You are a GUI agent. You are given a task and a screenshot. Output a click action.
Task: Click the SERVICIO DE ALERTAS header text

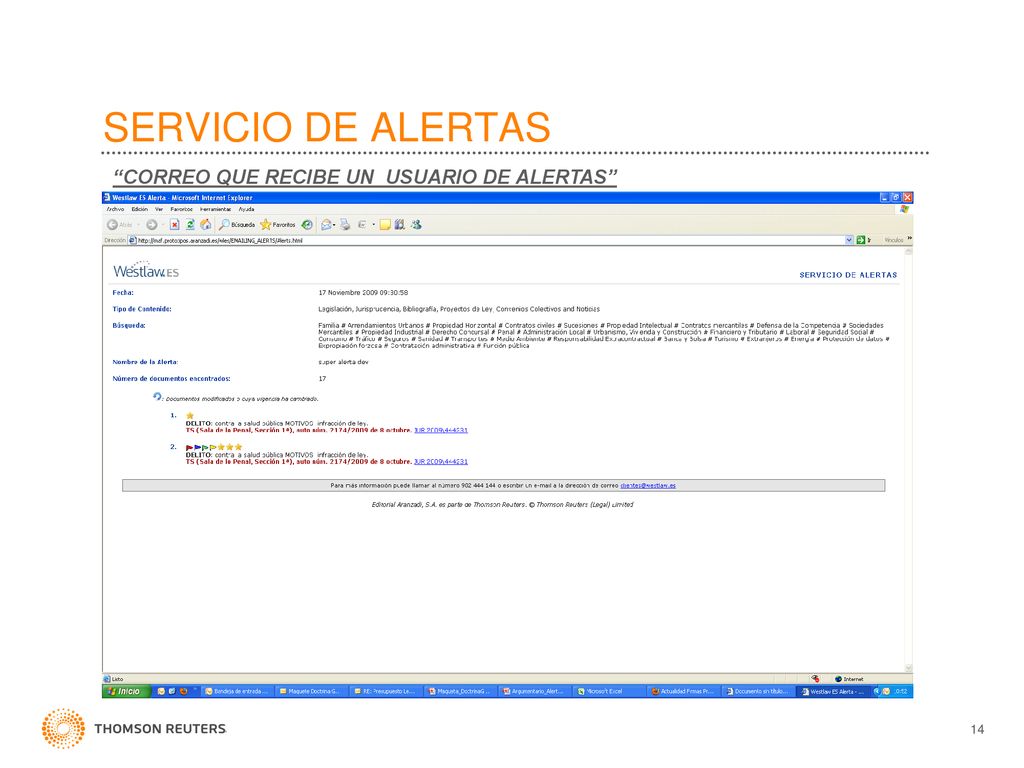coord(848,275)
